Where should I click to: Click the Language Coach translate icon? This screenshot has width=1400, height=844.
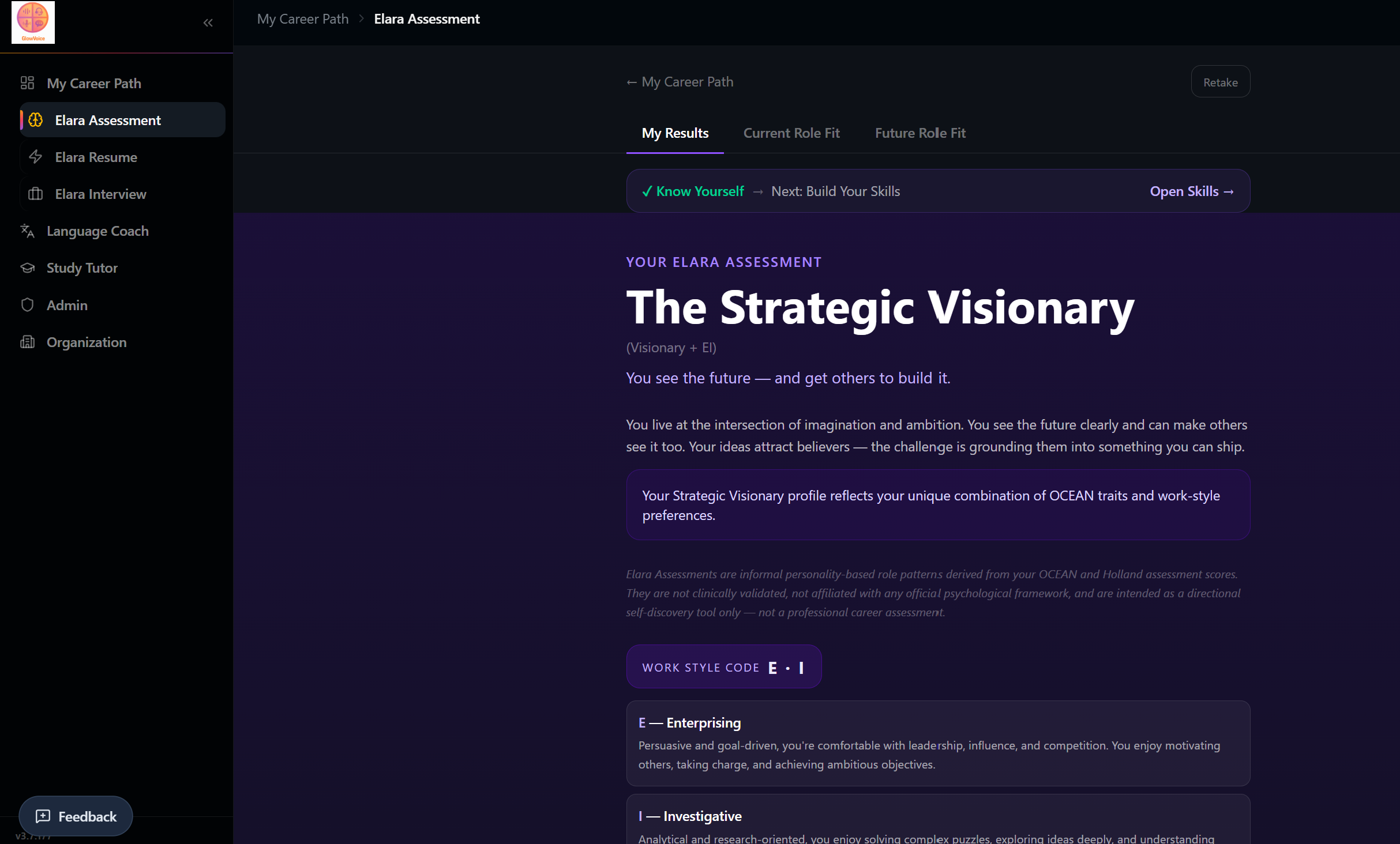pyautogui.click(x=27, y=231)
